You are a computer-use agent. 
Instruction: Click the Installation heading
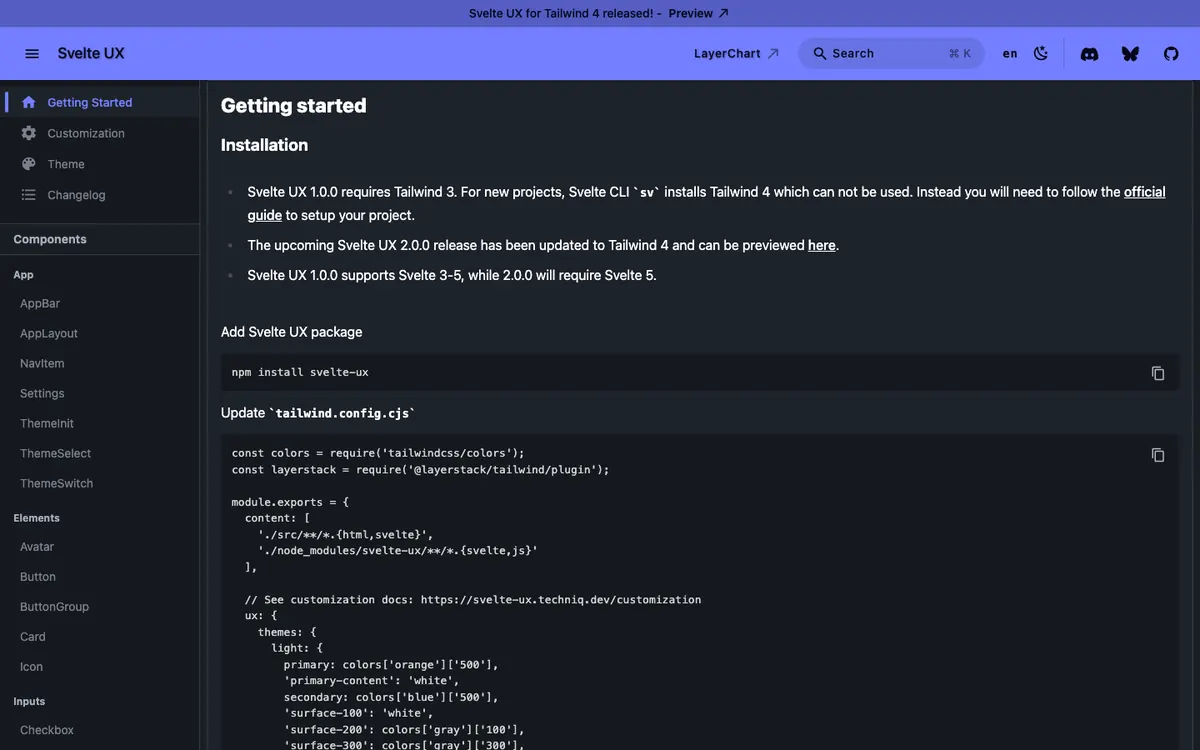point(264,145)
